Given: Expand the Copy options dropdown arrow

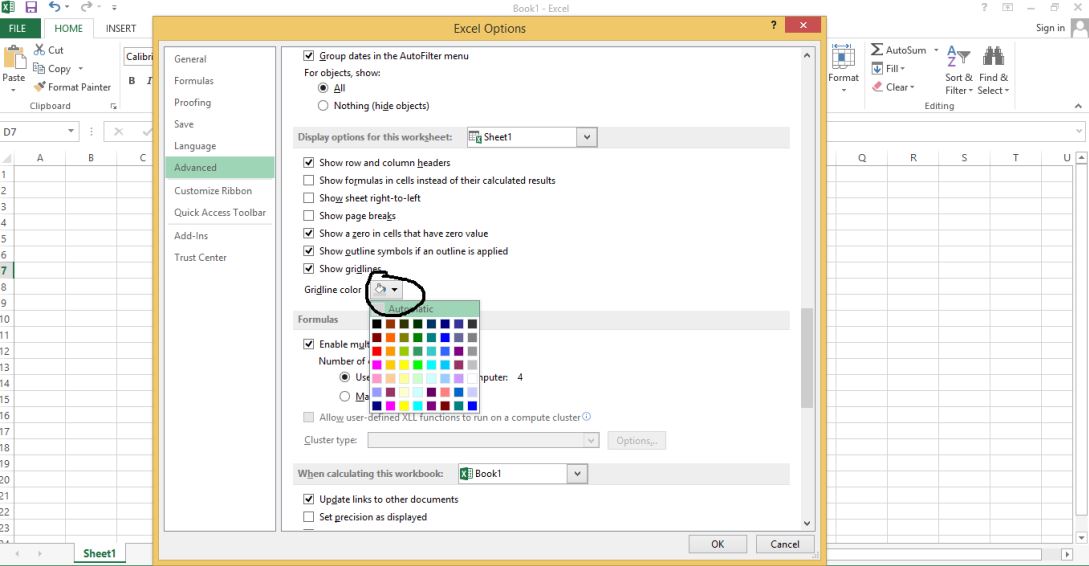Looking at the screenshot, I should [81, 69].
